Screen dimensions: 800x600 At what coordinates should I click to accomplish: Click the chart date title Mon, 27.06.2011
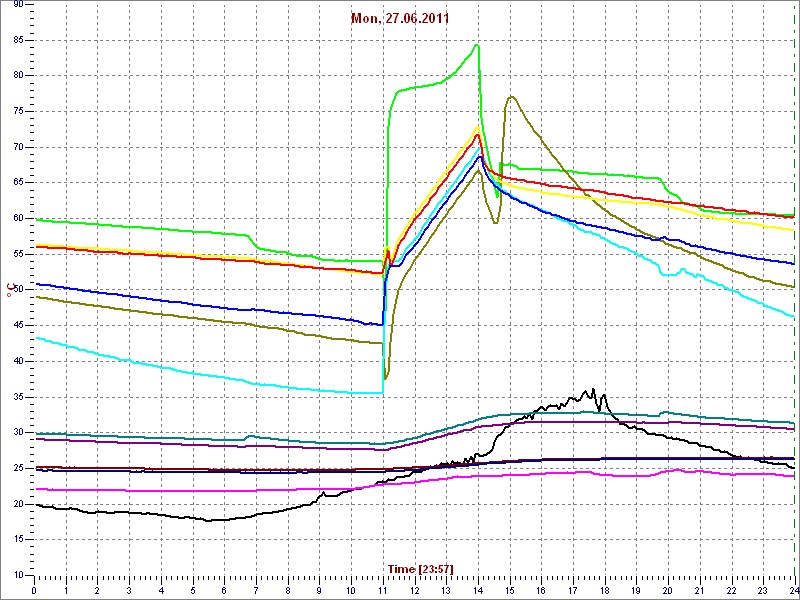pos(400,19)
